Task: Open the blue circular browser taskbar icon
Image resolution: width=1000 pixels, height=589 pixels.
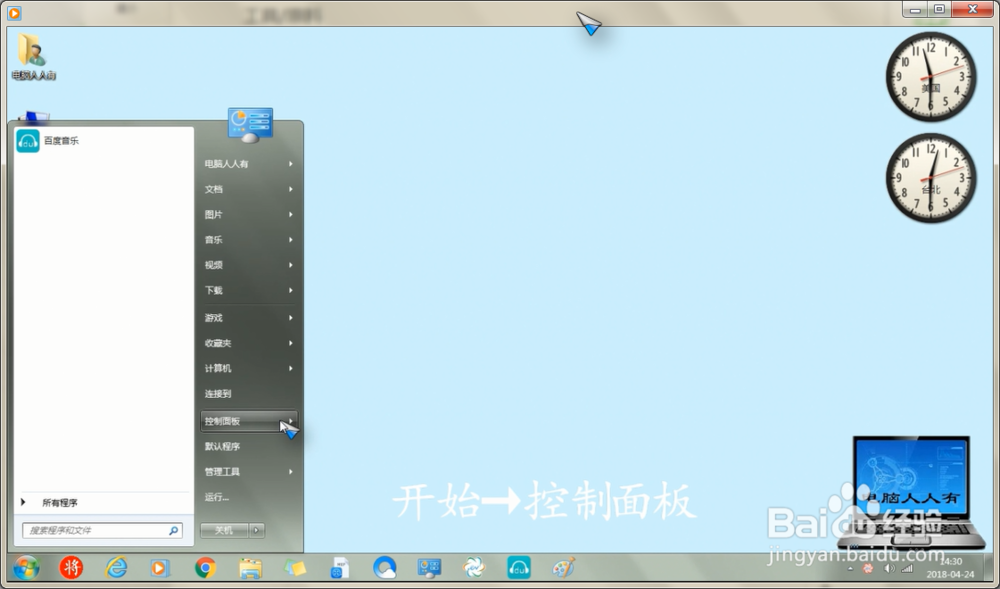Action: pyautogui.click(x=385, y=567)
